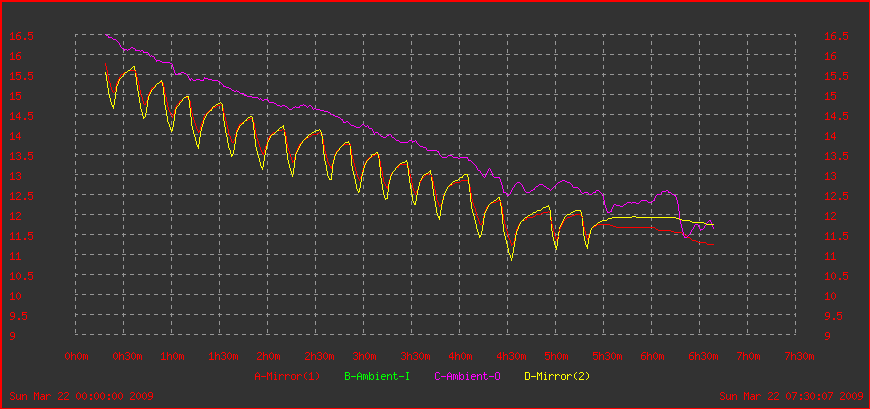Select 9 on the left y-axis
Image resolution: width=870 pixels, height=409 pixels.
tap(12, 336)
